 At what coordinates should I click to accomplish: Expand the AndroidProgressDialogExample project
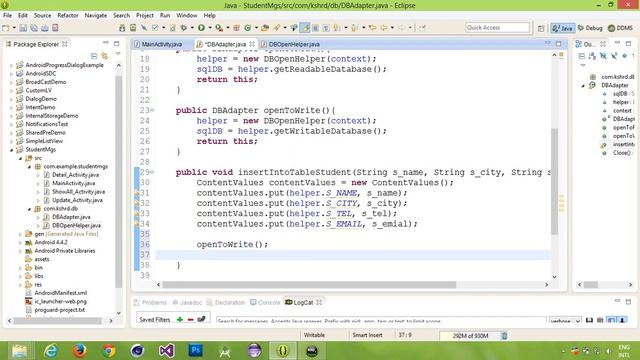11,65
